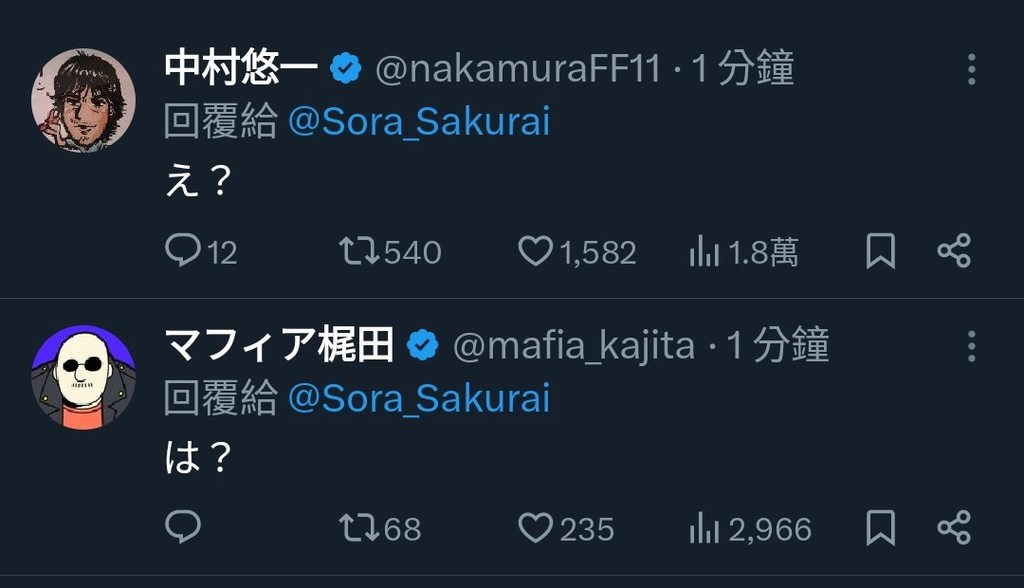Click the share icon on Kajita's tweet
1024x588 pixels.
point(954,529)
